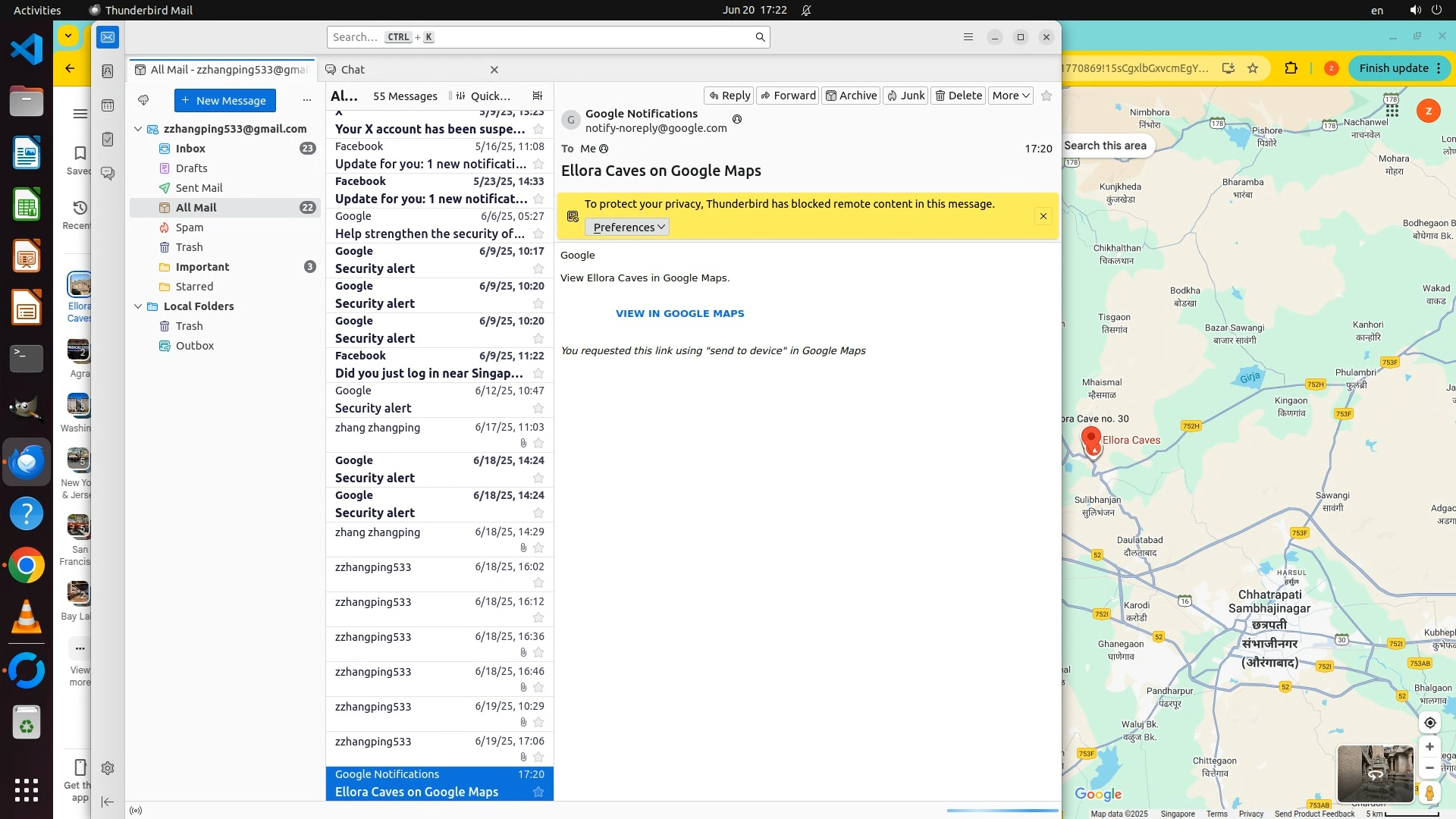This screenshot has width=1456, height=819.
Task: Click the New Message button
Action: click(224, 100)
